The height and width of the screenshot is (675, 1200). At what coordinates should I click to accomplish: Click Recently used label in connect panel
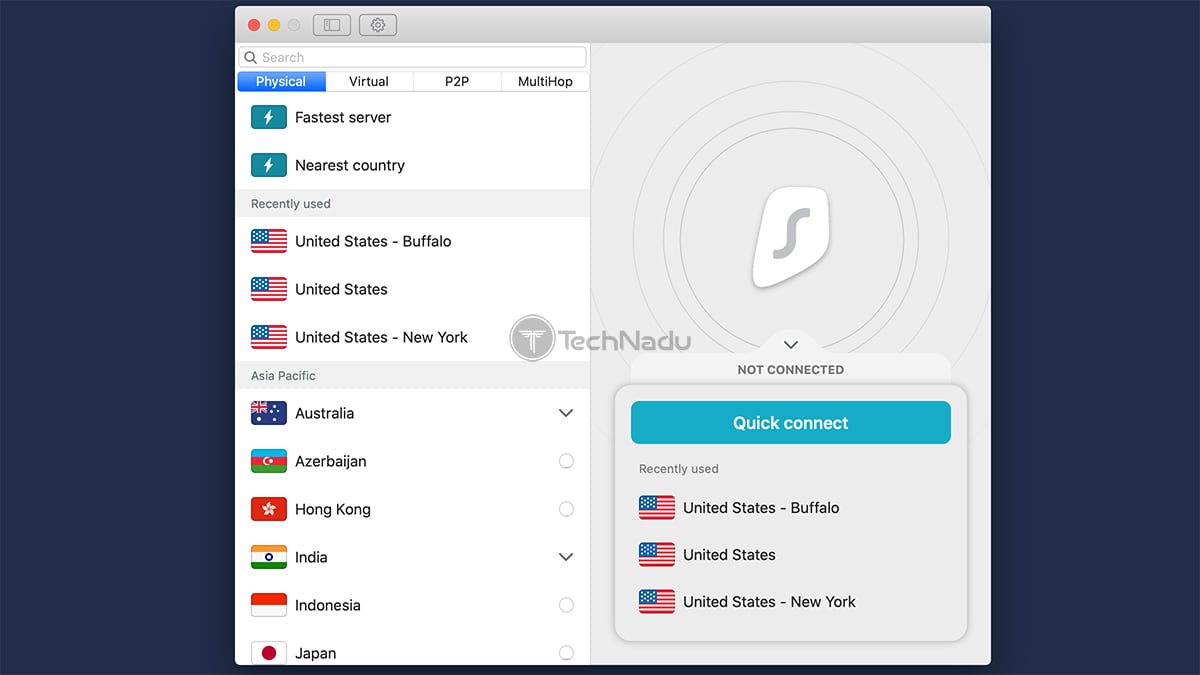(x=679, y=469)
